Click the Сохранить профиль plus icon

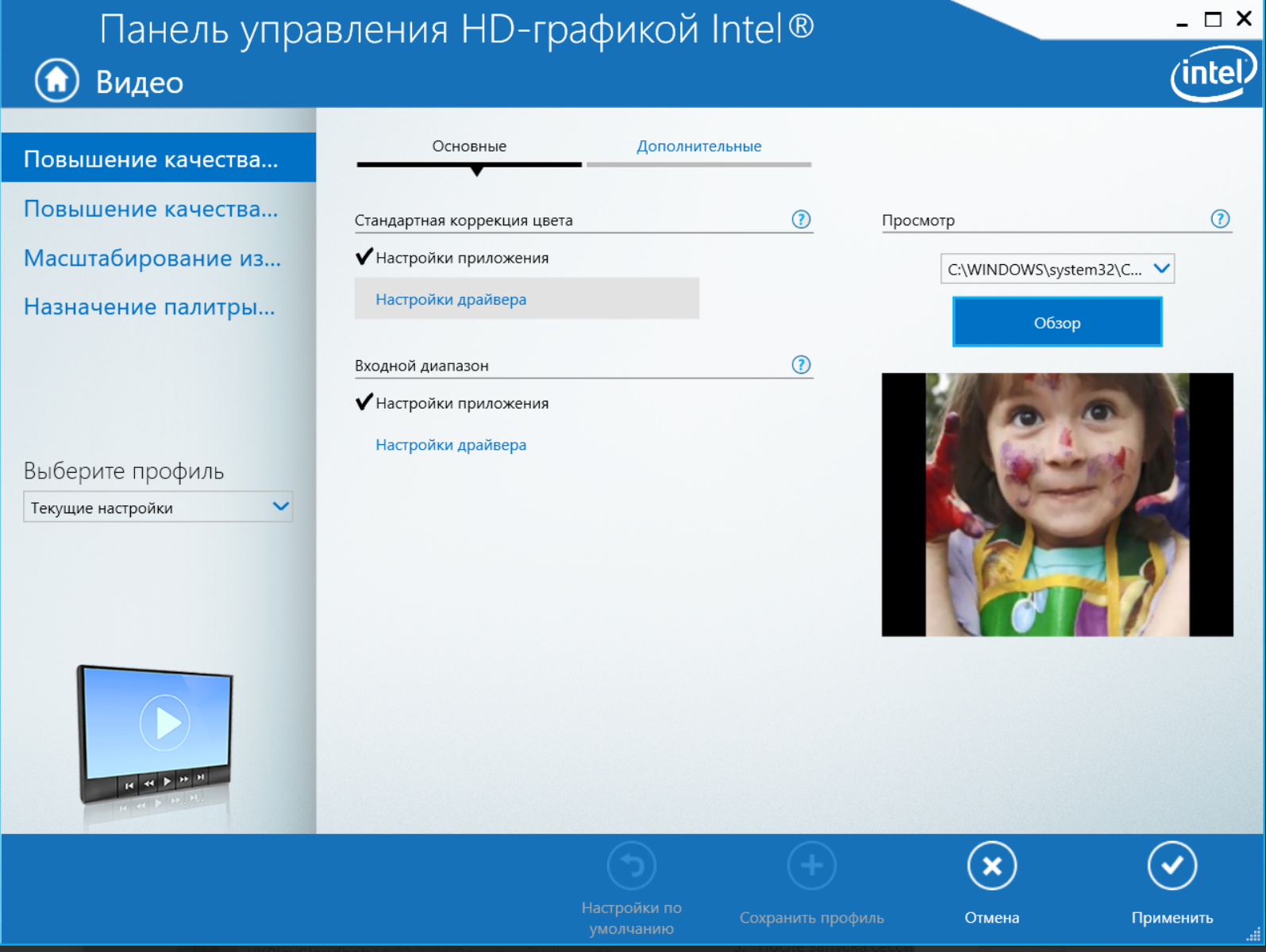point(811,866)
